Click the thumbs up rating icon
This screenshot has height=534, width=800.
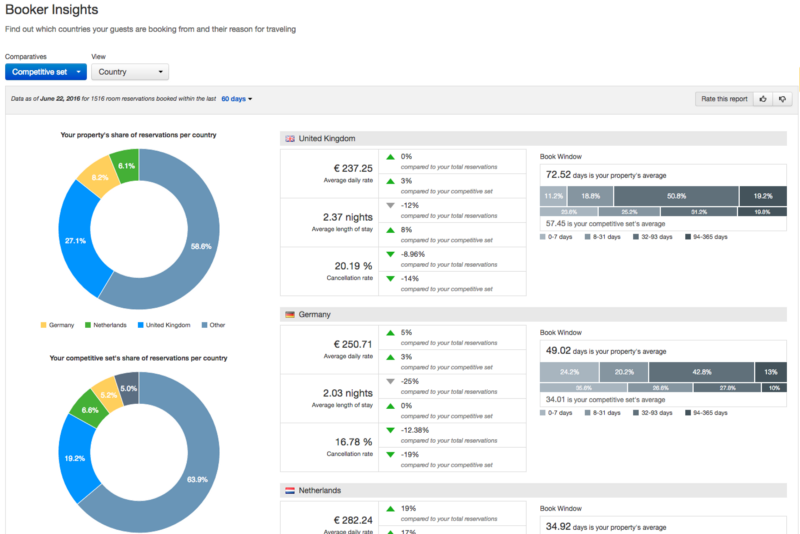point(763,99)
